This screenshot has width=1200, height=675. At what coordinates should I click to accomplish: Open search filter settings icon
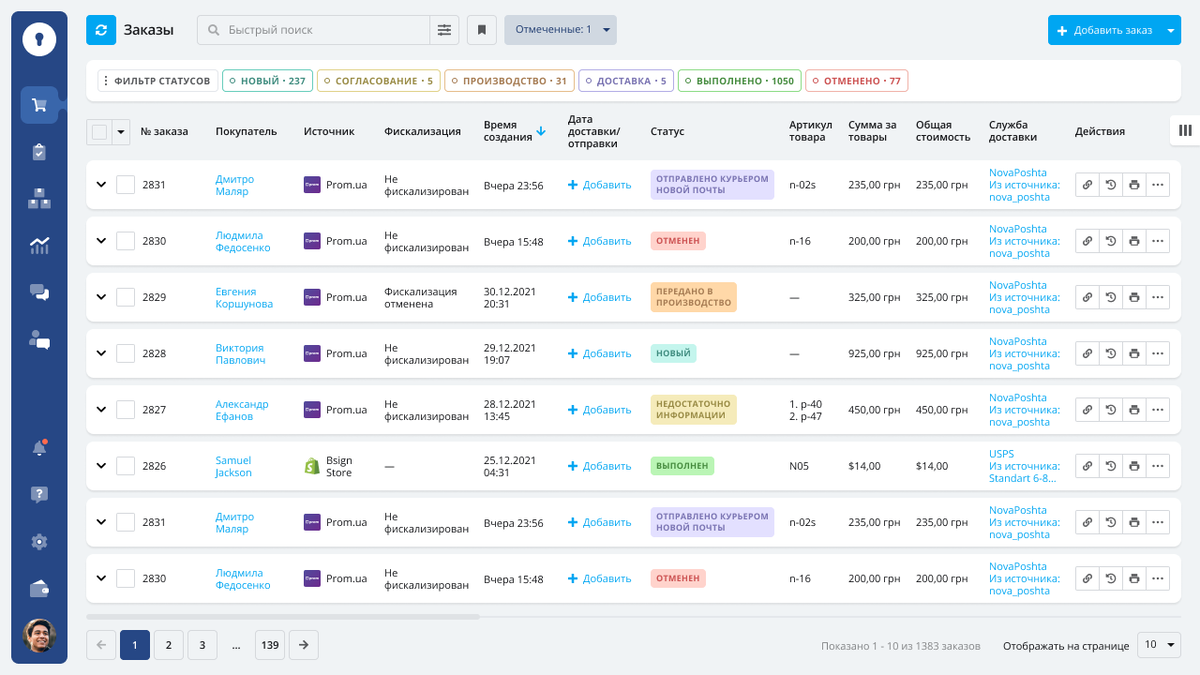(x=444, y=30)
